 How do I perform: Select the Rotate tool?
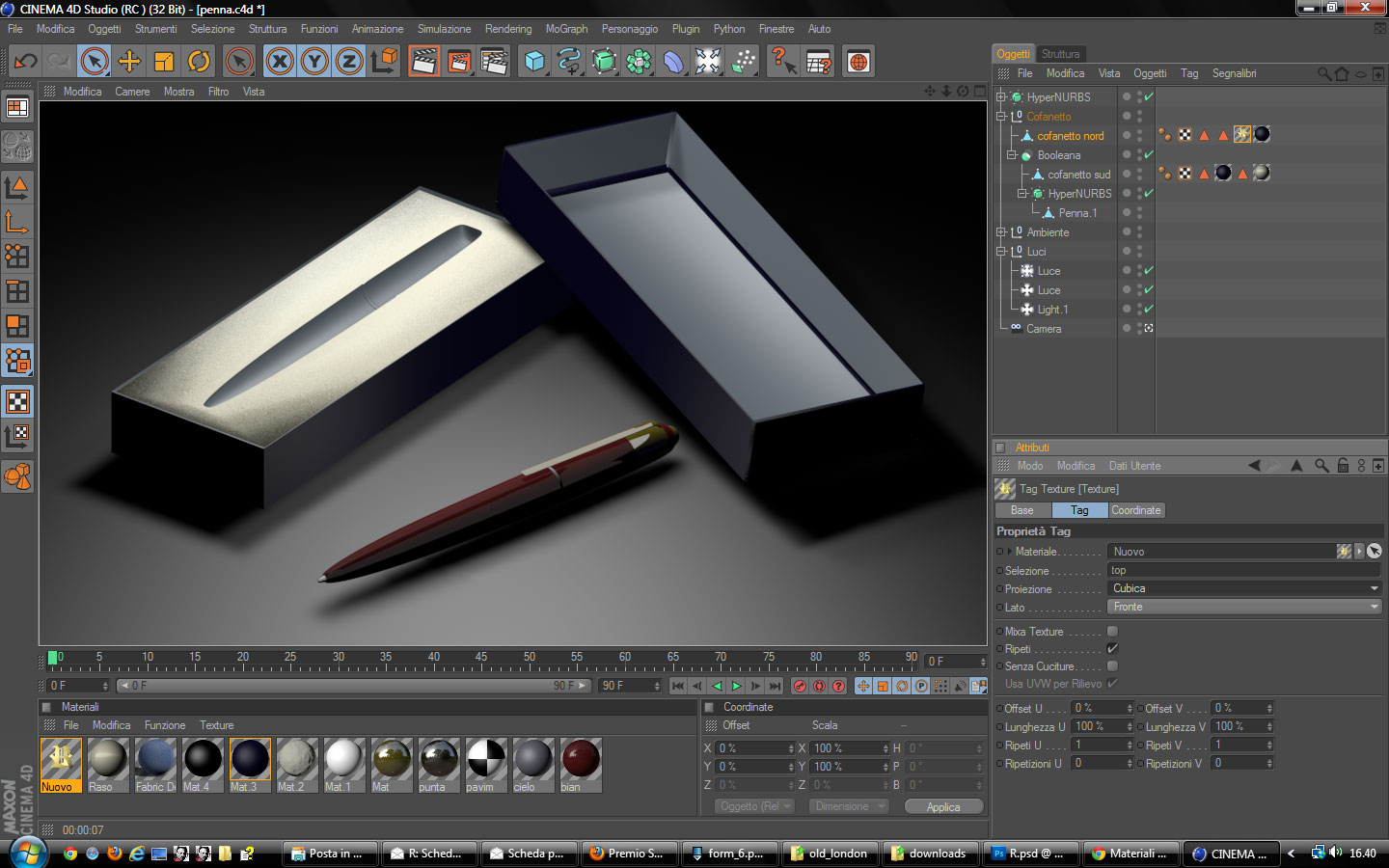click(199, 62)
